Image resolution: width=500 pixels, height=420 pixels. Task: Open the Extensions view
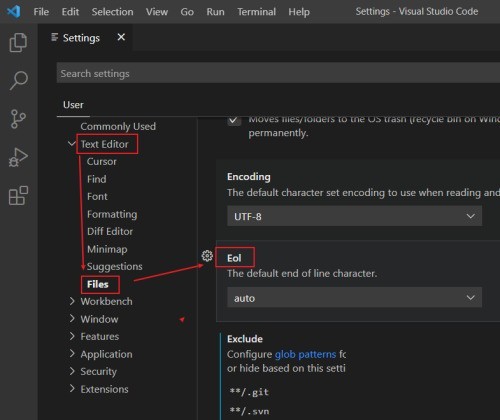(18, 196)
